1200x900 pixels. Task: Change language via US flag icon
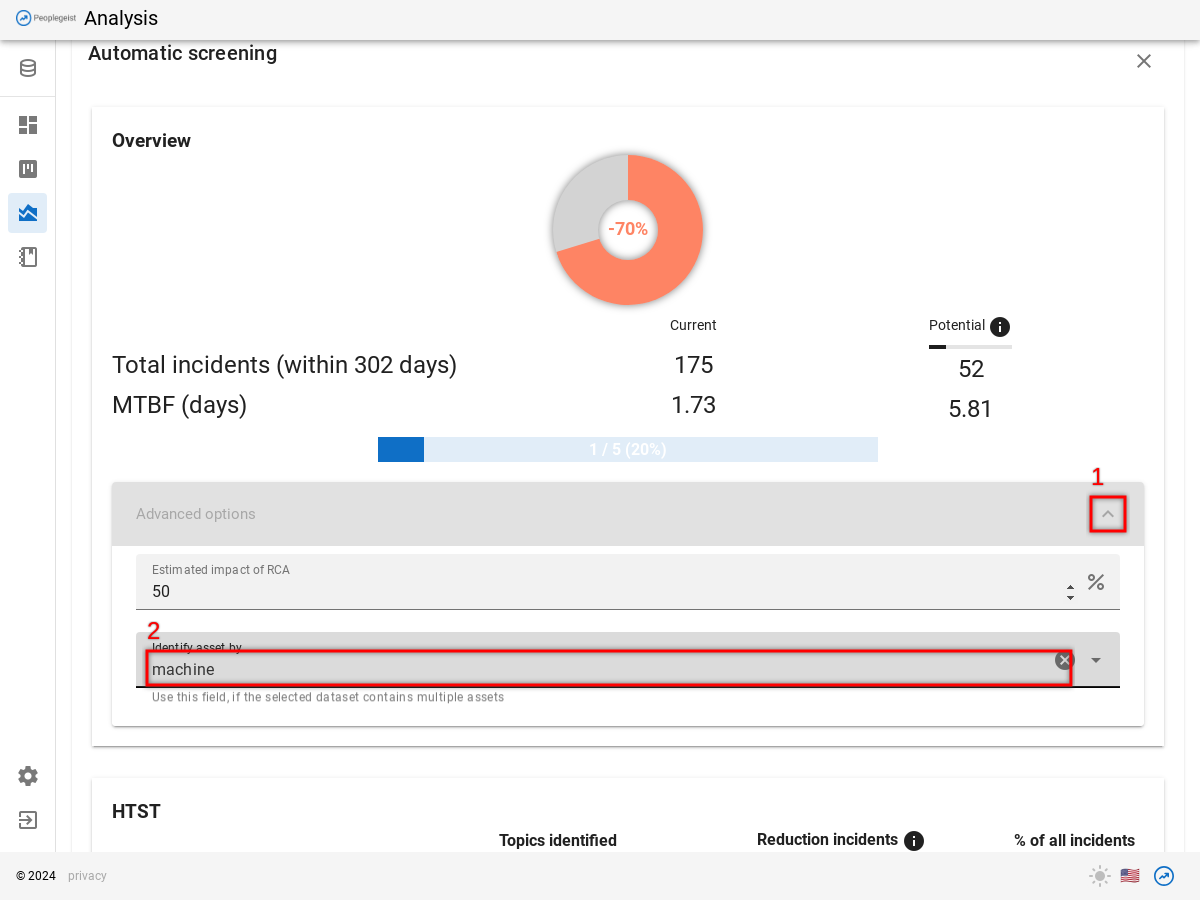1130,876
